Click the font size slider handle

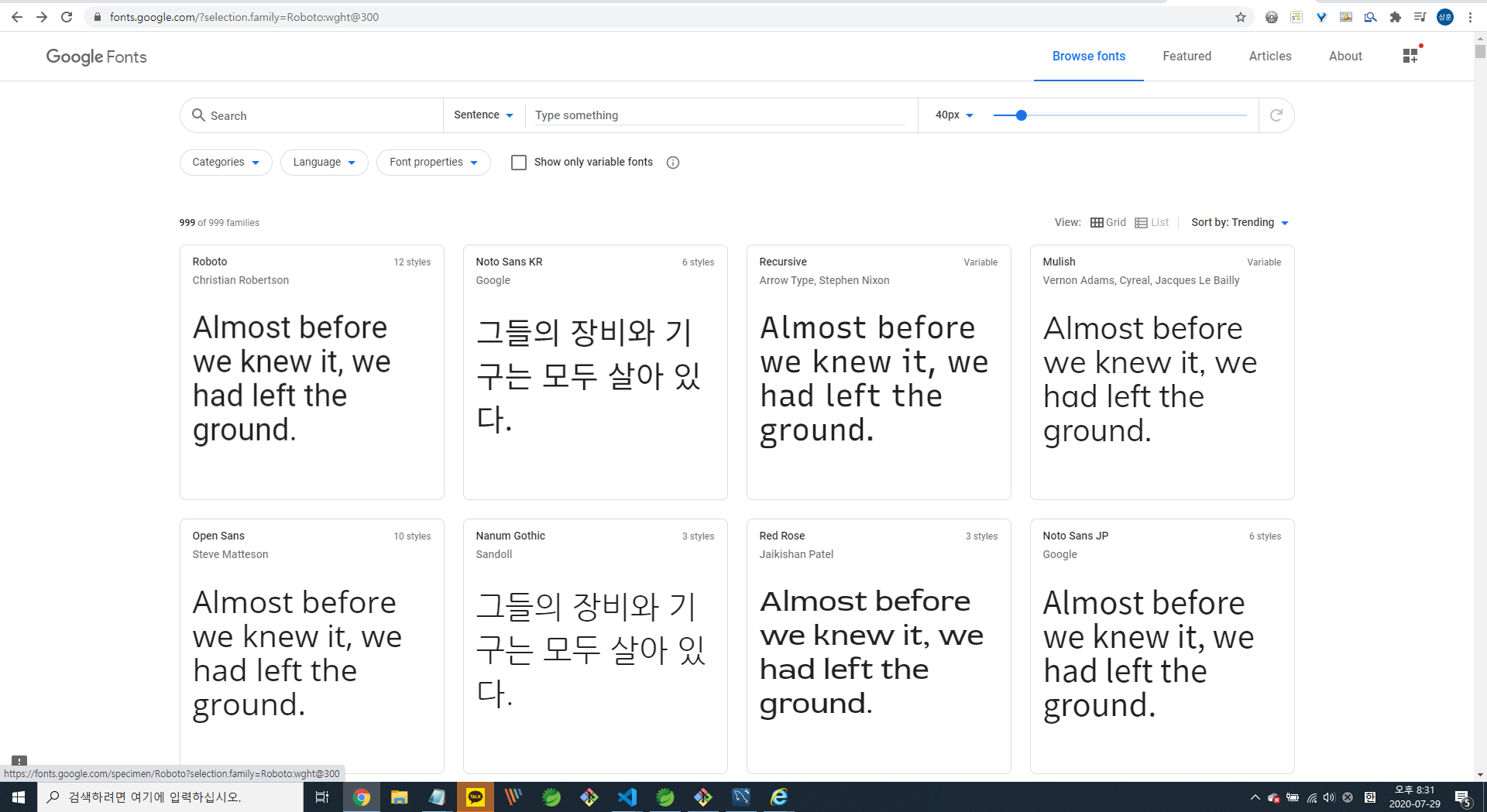point(1022,115)
